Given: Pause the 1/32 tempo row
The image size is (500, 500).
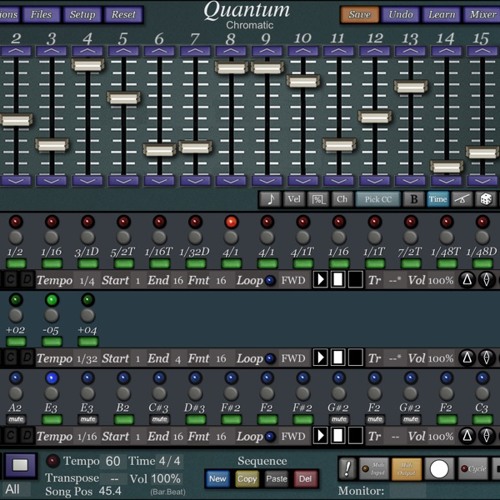Looking at the screenshot, I should [x=338, y=358].
